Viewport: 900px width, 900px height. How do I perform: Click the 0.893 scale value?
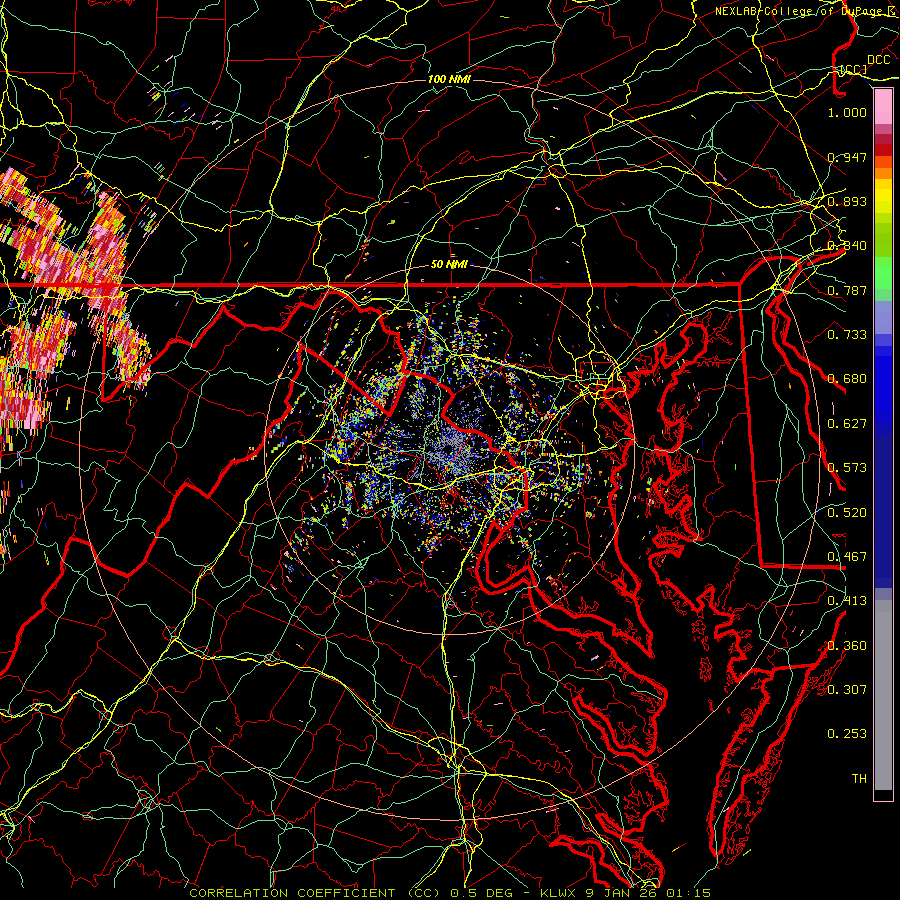[x=847, y=201]
